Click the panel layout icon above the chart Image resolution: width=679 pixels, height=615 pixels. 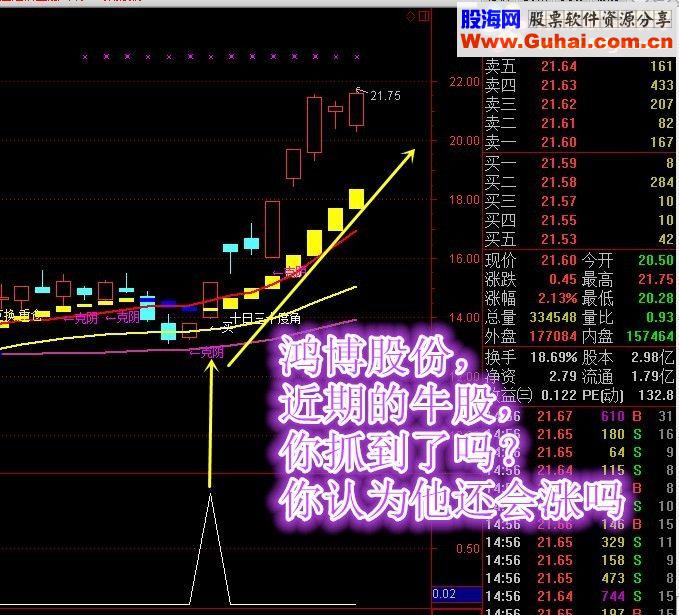coord(424,17)
